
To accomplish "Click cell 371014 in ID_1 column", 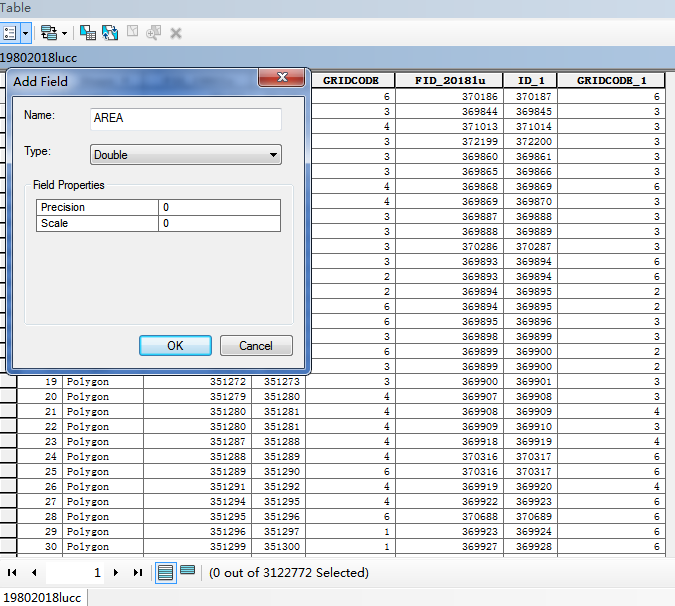I will (x=530, y=127).
